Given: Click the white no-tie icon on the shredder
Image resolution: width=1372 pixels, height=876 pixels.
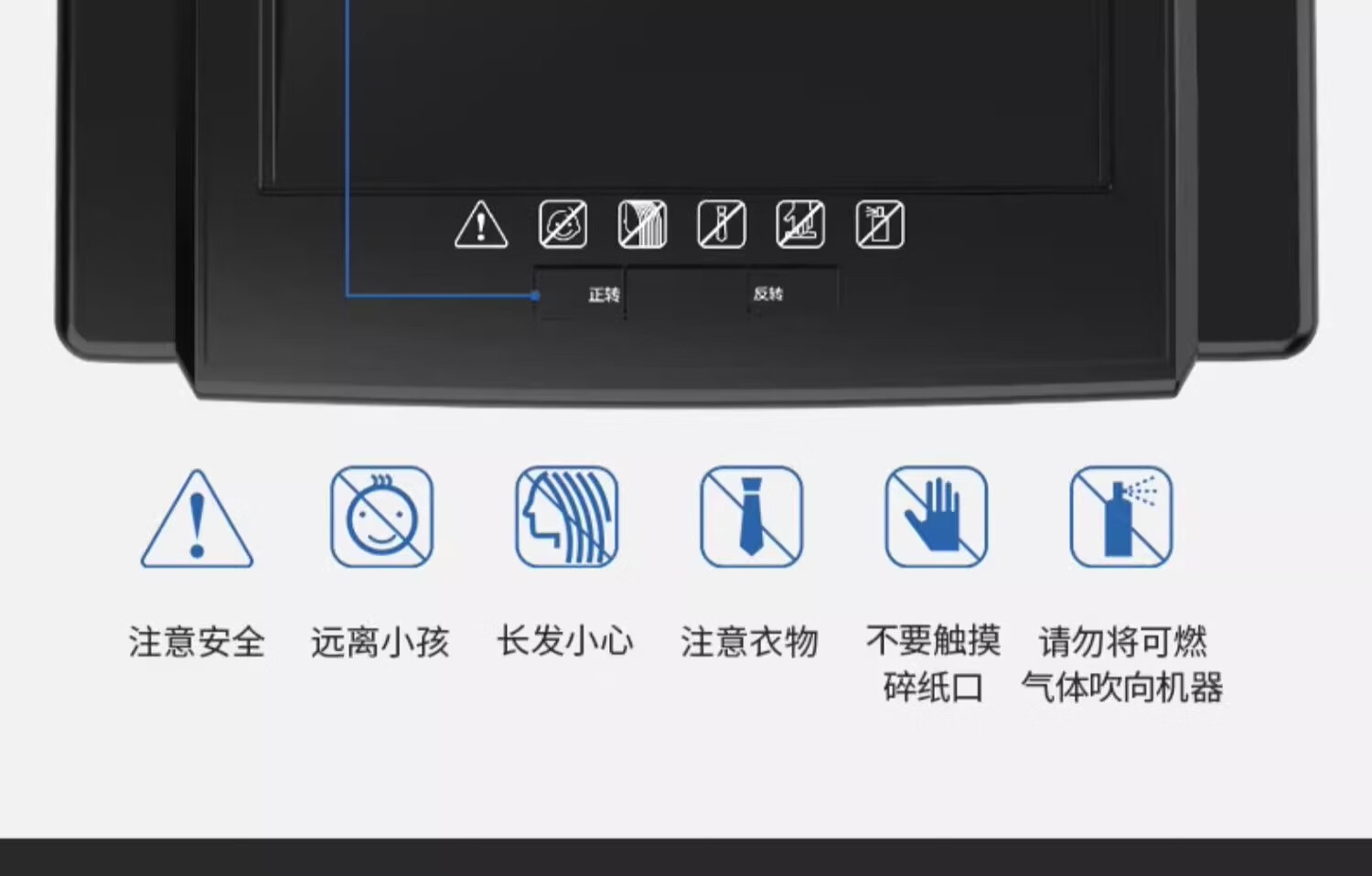Looking at the screenshot, I should tap(722, 225).
